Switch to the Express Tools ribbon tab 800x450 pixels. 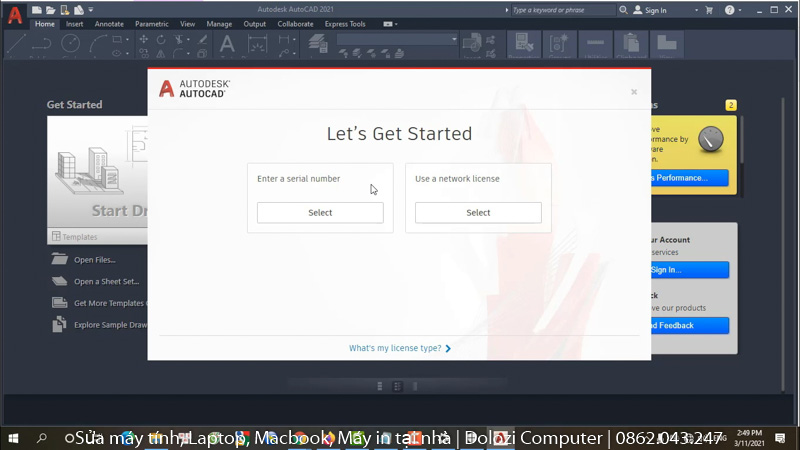point(345,24)
